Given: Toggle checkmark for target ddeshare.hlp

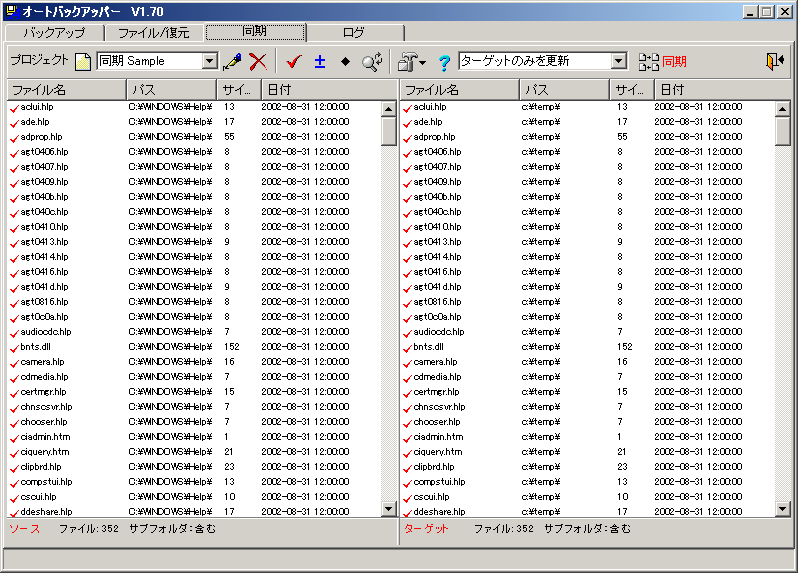Looking at the screenshot, I should 407,513.
